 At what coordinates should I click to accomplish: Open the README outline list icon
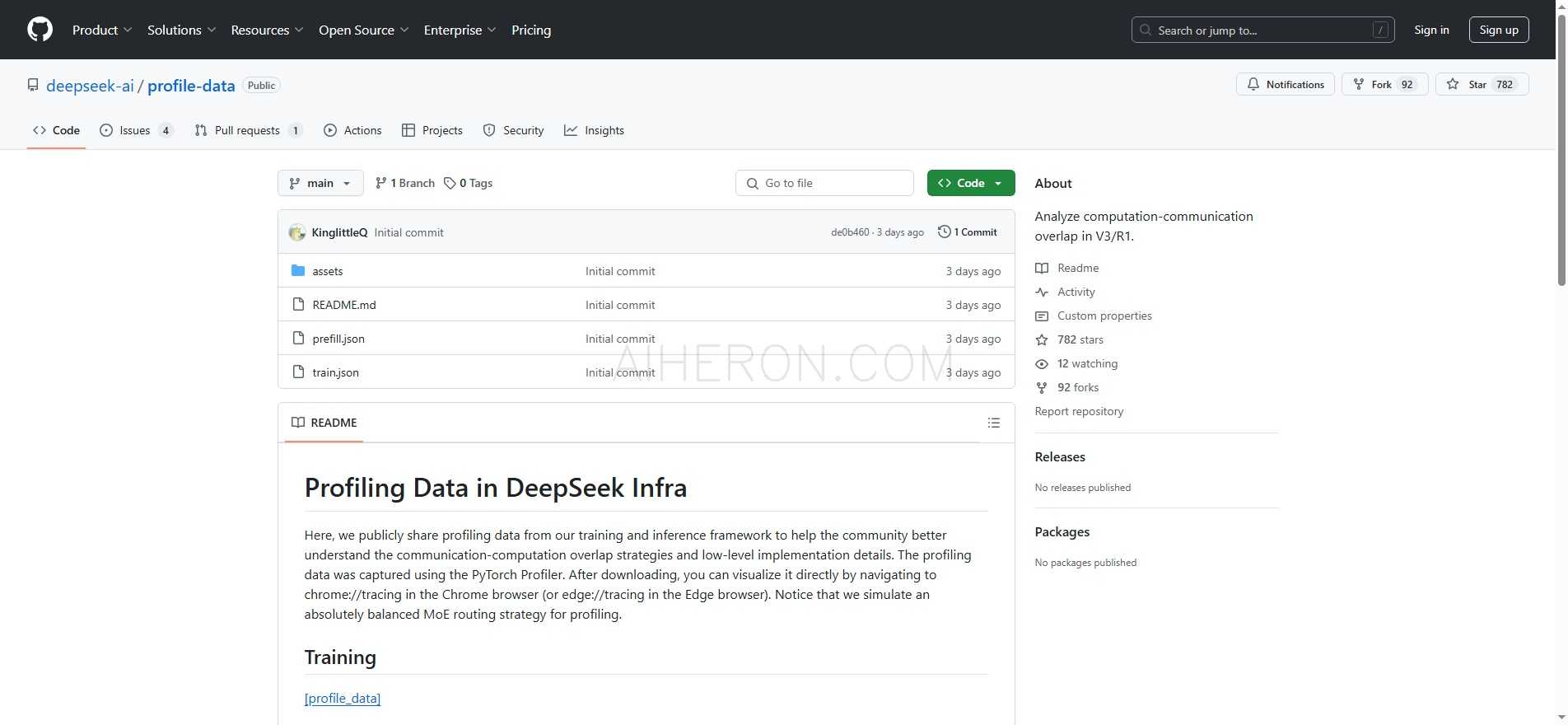(994, 423)
